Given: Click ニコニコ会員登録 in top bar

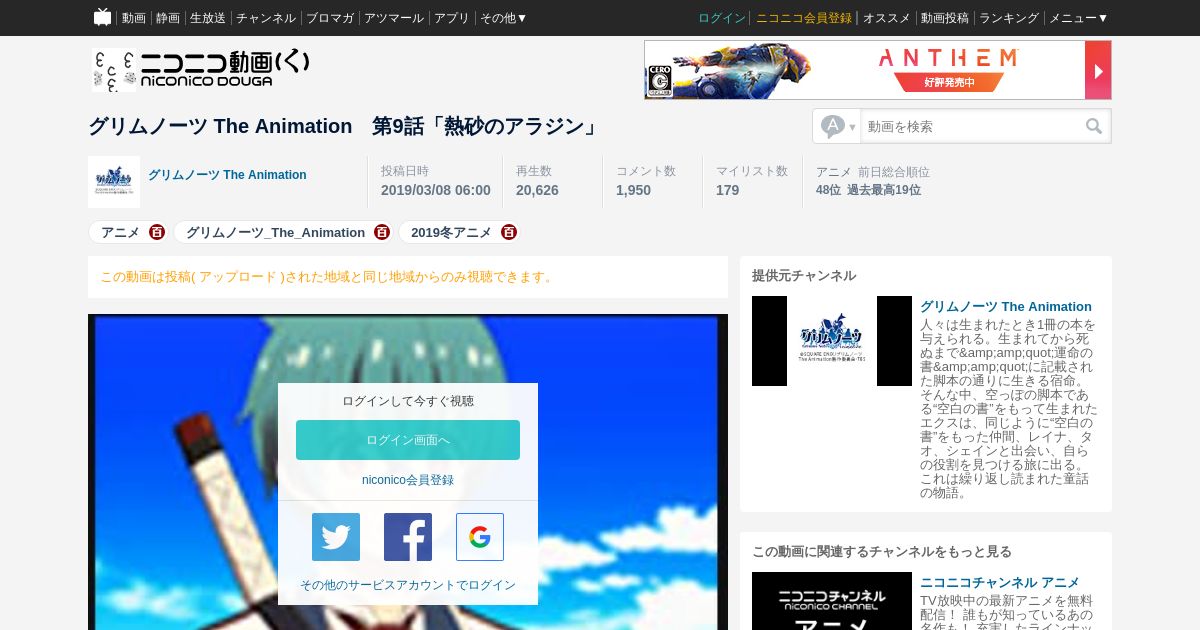Looking at the screenshot, I should (804, 18).
